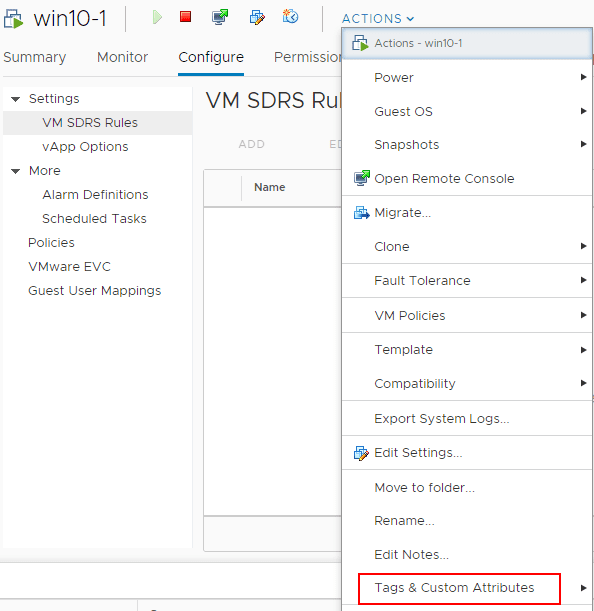This screenshot has height=611, width=594.
Task: Choose Snapshots menu entry
Action: (x=467, y=145)
